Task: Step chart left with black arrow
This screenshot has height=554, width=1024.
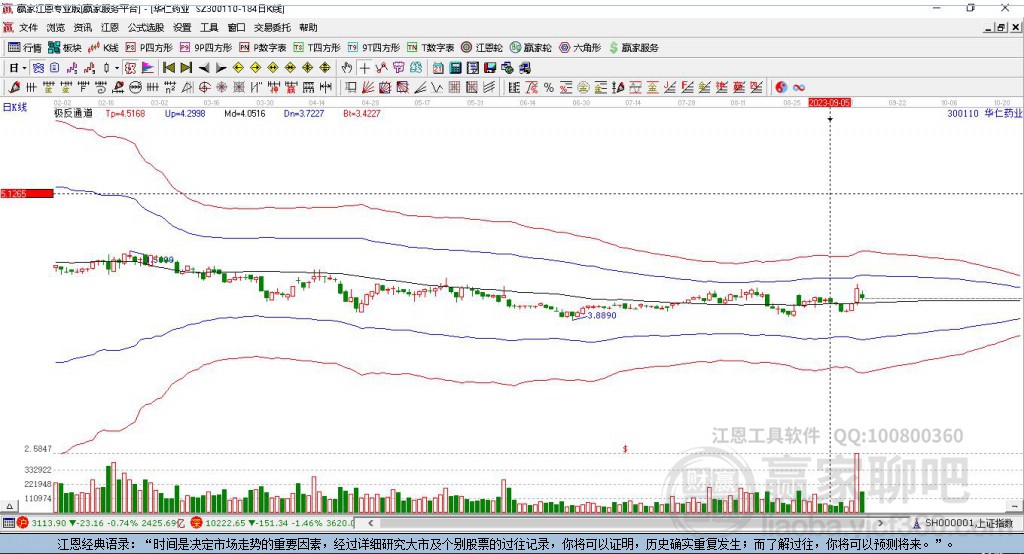Action: point(204,68)
